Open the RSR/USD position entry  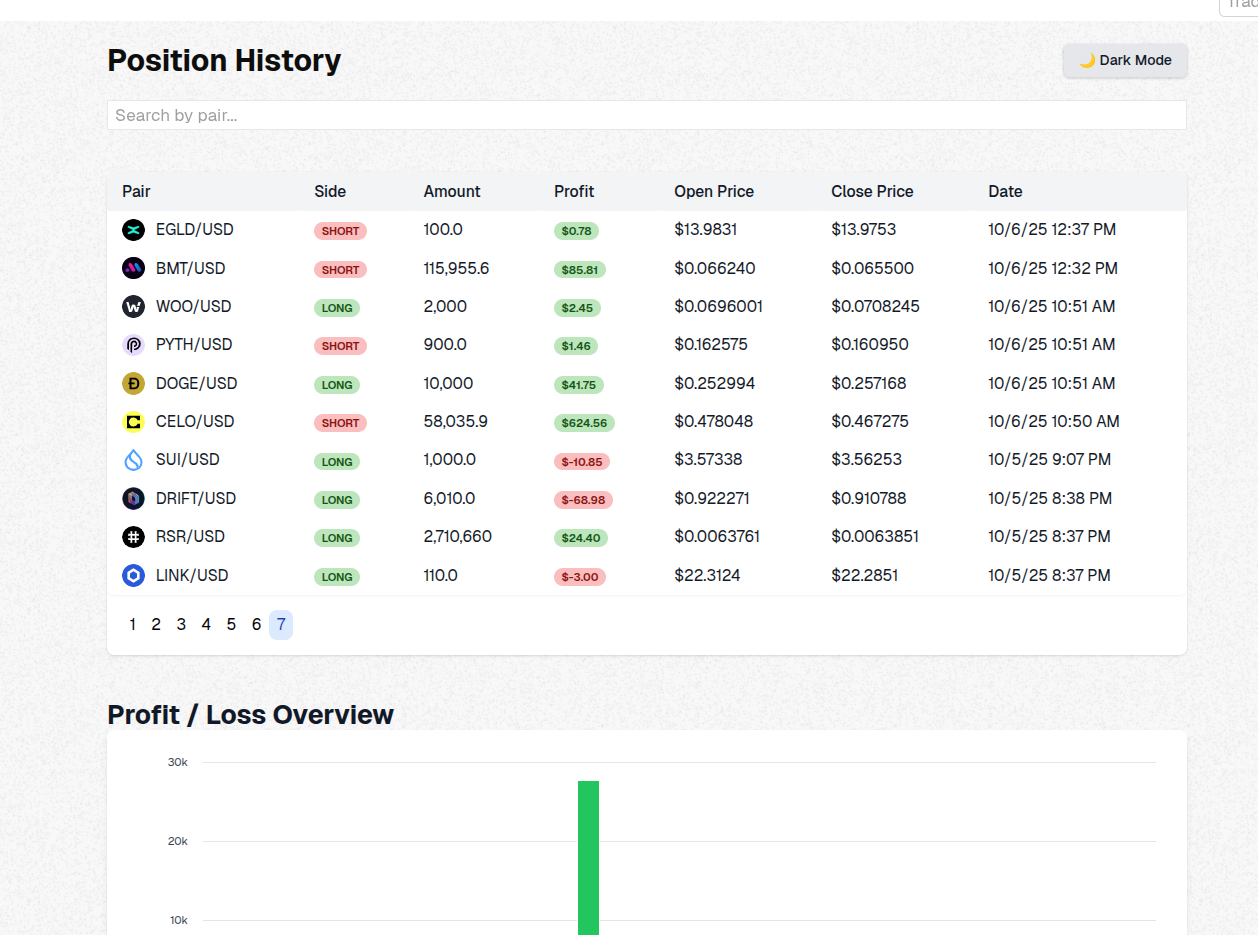pyautogui.click(x=190, y=536)
